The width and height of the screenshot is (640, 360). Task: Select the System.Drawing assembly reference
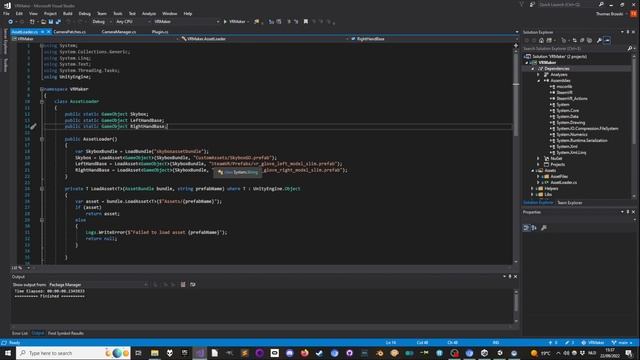(x=570, y=122)
